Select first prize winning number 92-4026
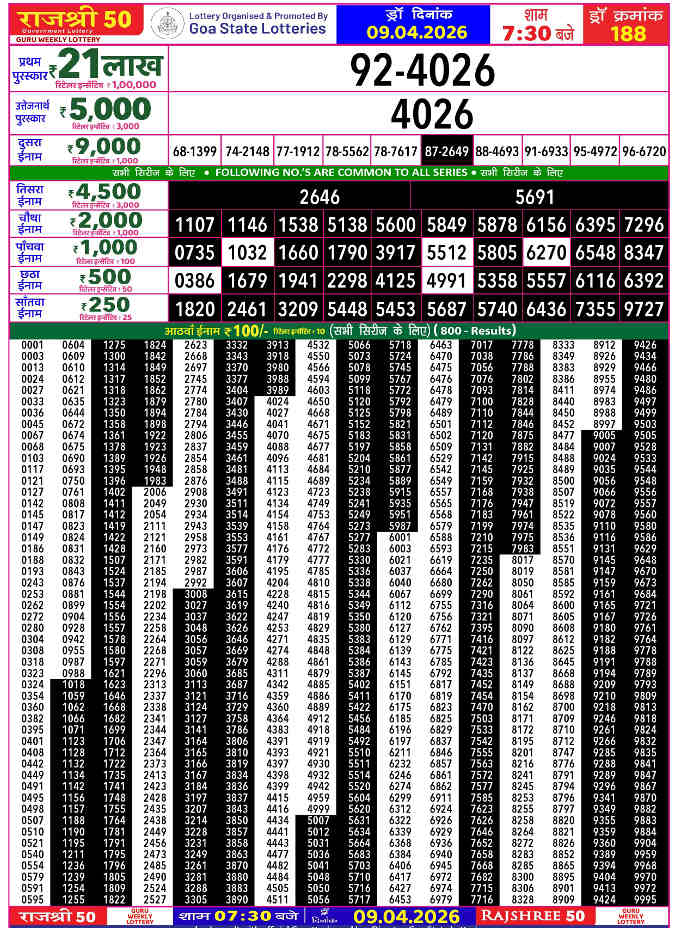675x928 pixels. (422, 70)
